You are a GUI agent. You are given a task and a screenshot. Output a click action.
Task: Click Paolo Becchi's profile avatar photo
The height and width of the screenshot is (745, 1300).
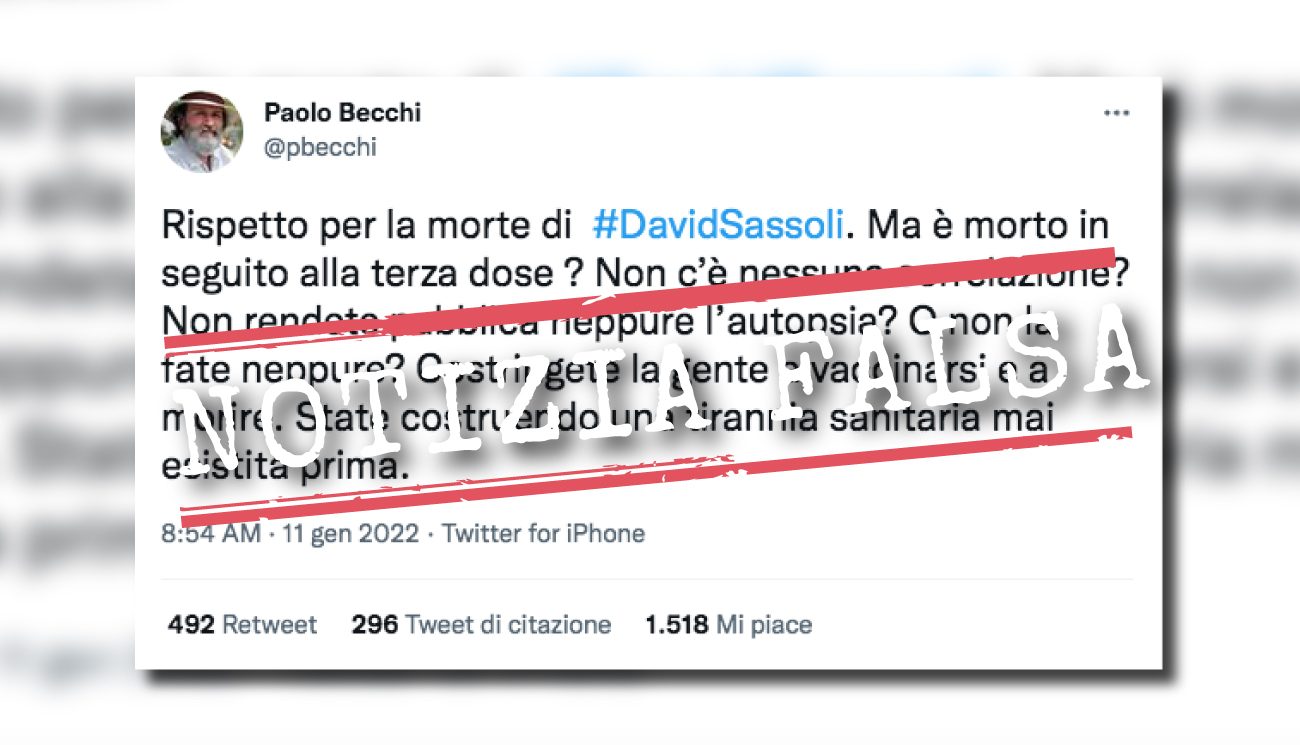[x=202, y=132]
